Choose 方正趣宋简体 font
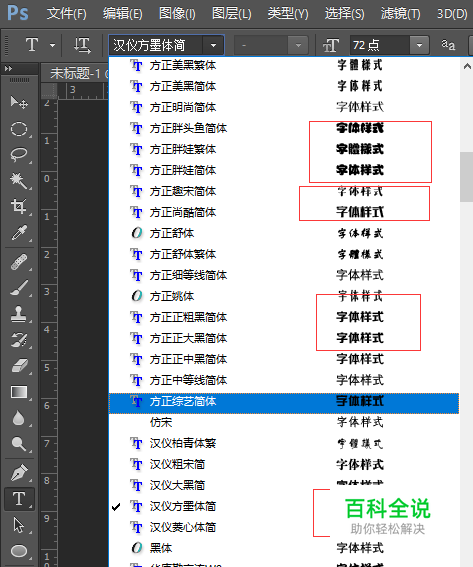 pyautogui.click(x=284, y=191)
